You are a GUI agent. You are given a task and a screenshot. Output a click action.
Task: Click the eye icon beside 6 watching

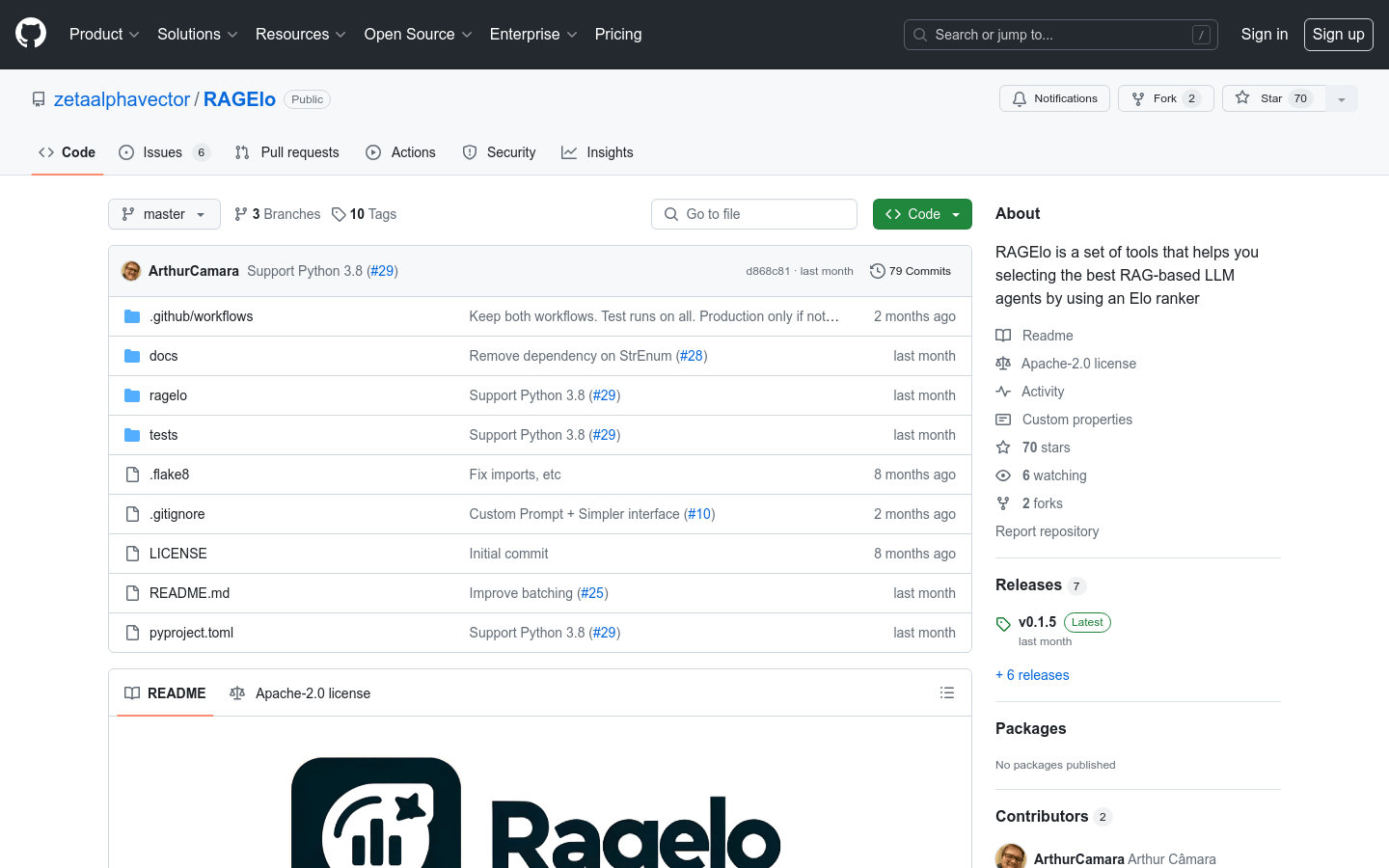tap(1003, 475)
